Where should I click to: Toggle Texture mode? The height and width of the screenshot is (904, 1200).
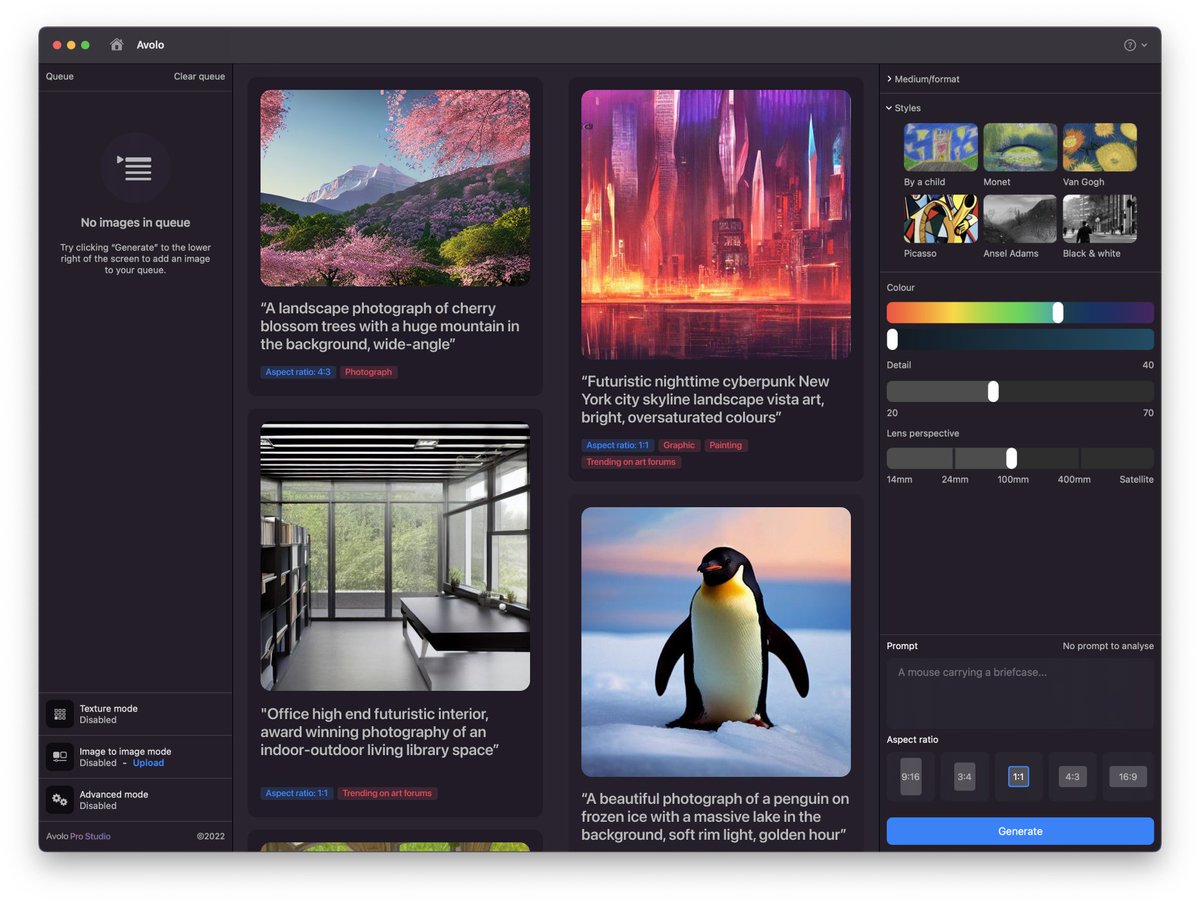point(135,714)
